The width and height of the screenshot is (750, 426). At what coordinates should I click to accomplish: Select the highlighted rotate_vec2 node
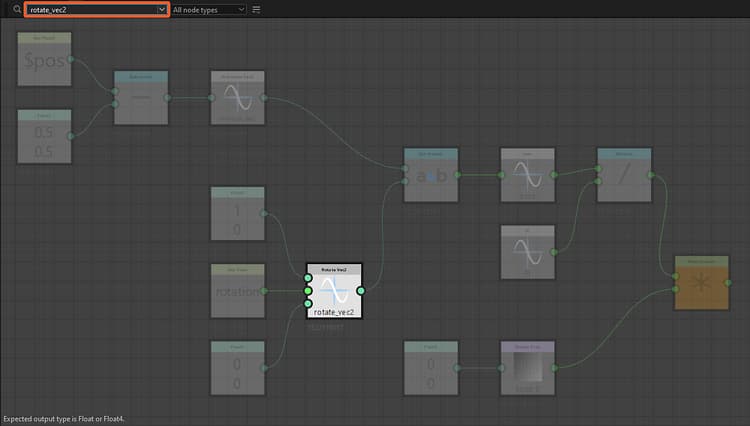click(334, 291)
